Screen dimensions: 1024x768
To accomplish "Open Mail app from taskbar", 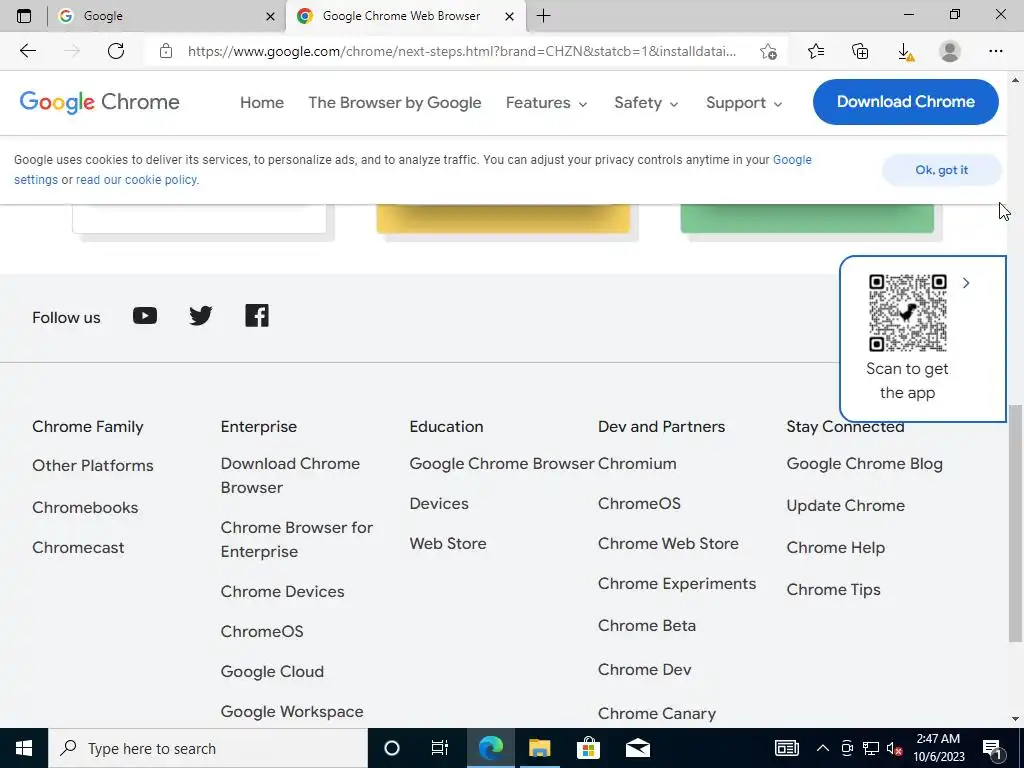I will tap(637, 748).
